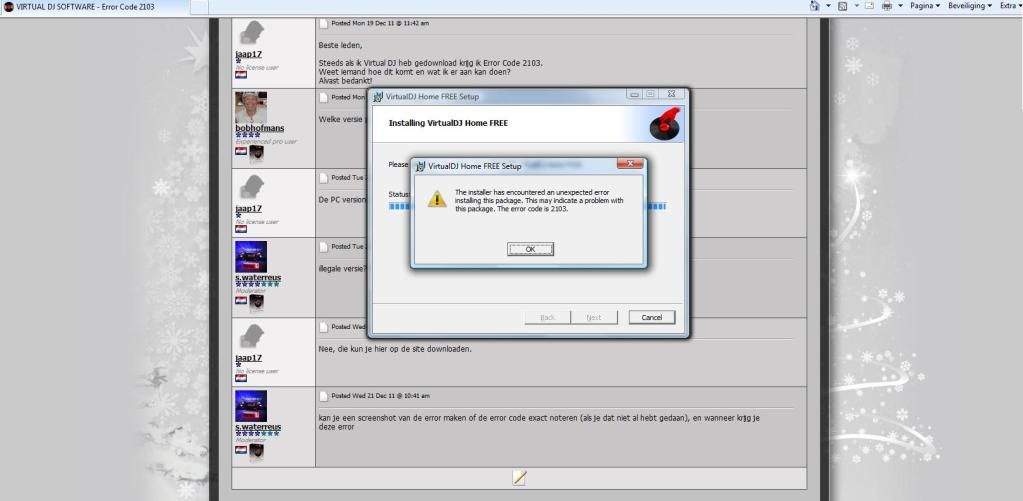Click the jaap17 silhouette avatar on the first post

251,33
